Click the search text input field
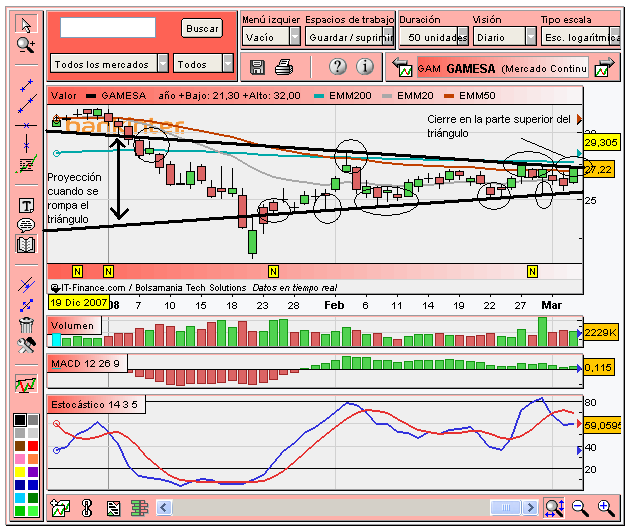 point(108,28)
